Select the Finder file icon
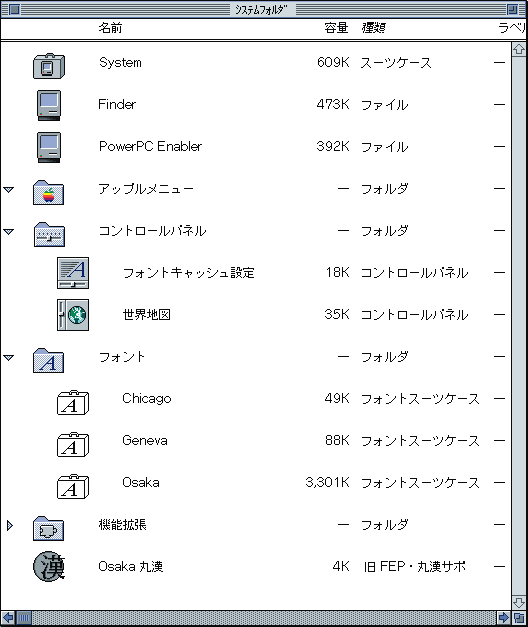528x627 pixels. tap(49, 105)
